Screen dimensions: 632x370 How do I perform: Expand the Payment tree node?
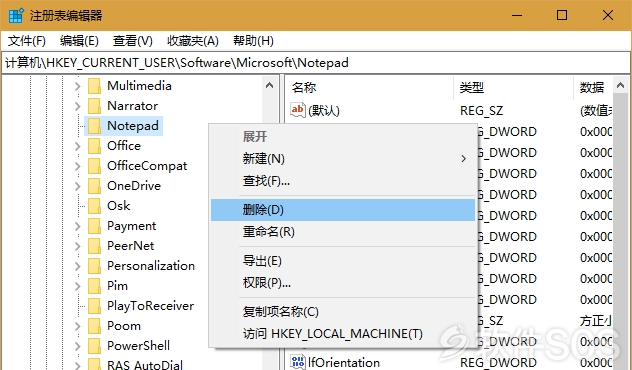(x=78, y=226)
